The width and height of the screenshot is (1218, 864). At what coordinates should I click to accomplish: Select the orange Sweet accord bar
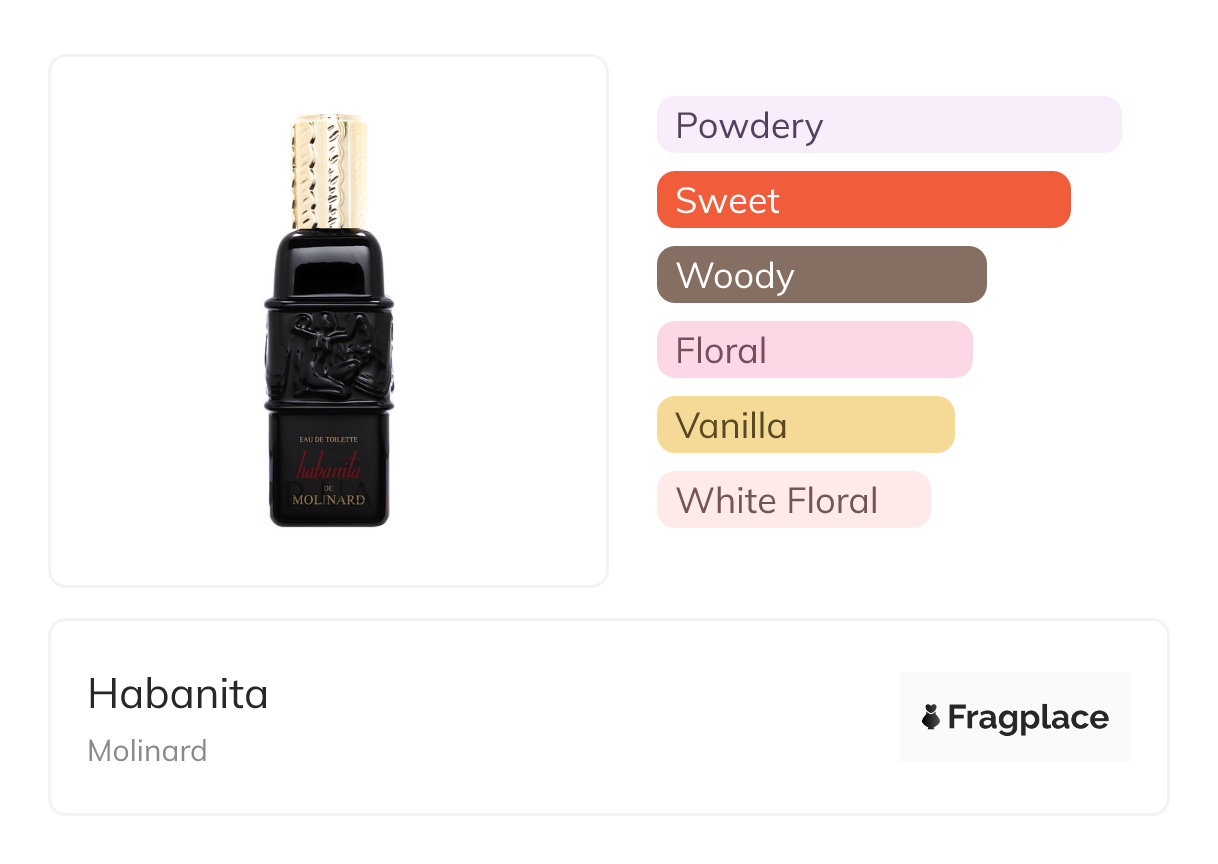pos(863,200)
